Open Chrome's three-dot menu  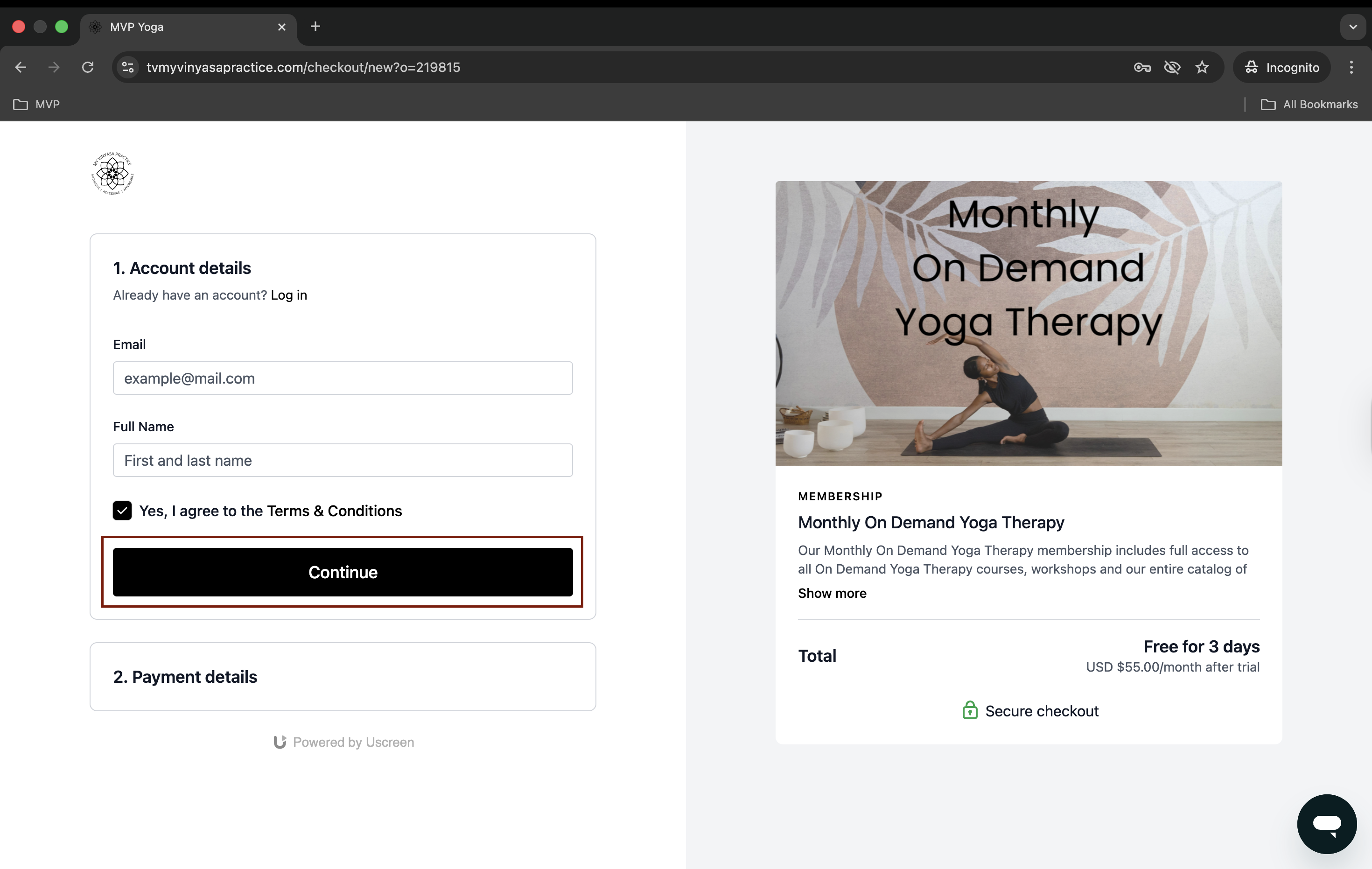pos(1351,67)
